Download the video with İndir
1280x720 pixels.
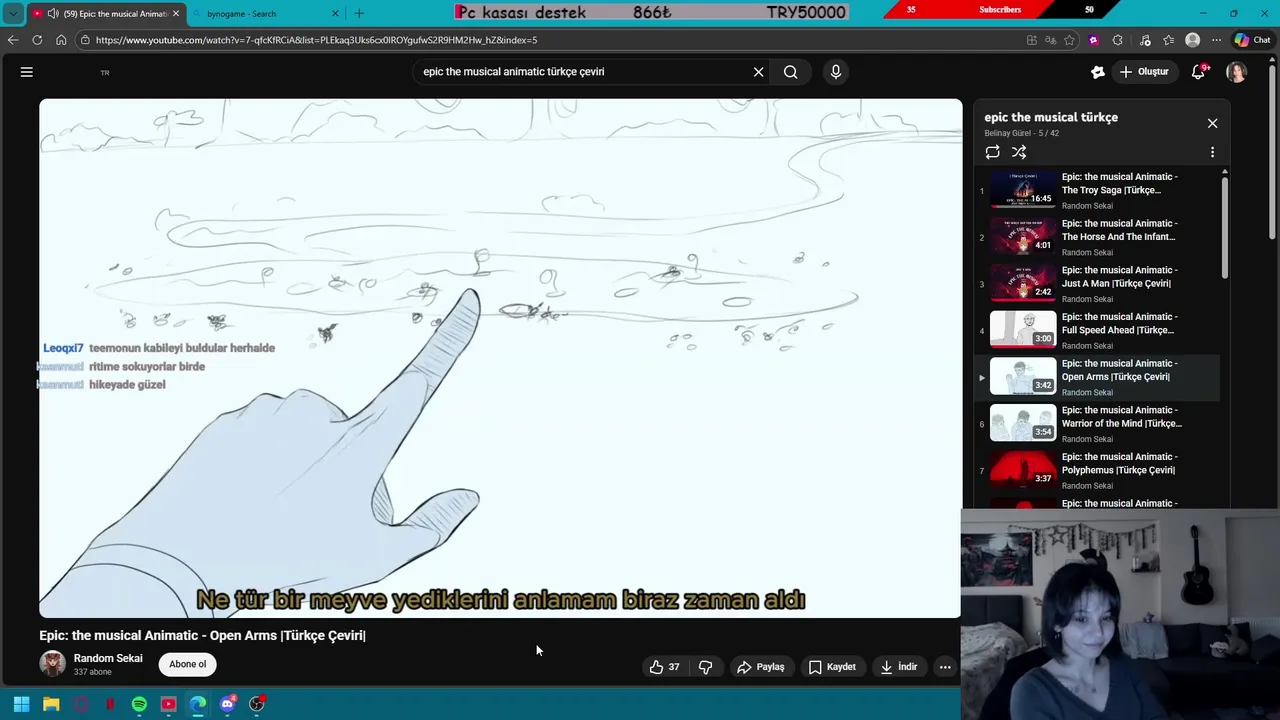898,667
